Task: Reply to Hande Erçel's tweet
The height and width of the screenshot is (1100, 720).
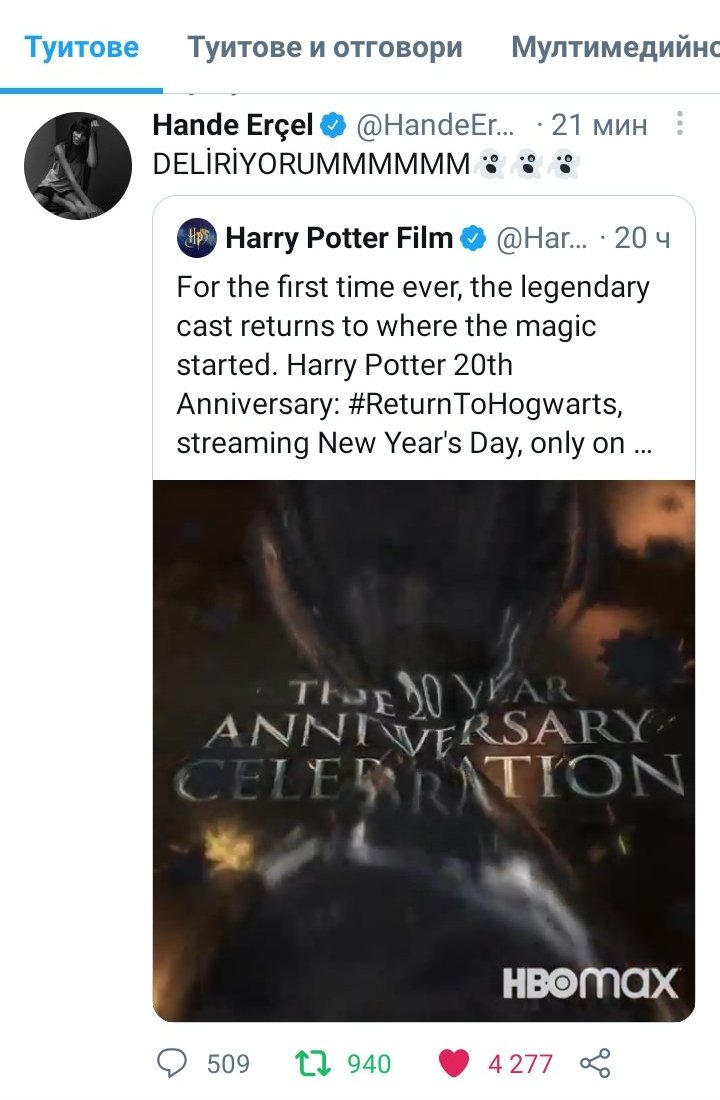Action: click(x=174, y=1063)
